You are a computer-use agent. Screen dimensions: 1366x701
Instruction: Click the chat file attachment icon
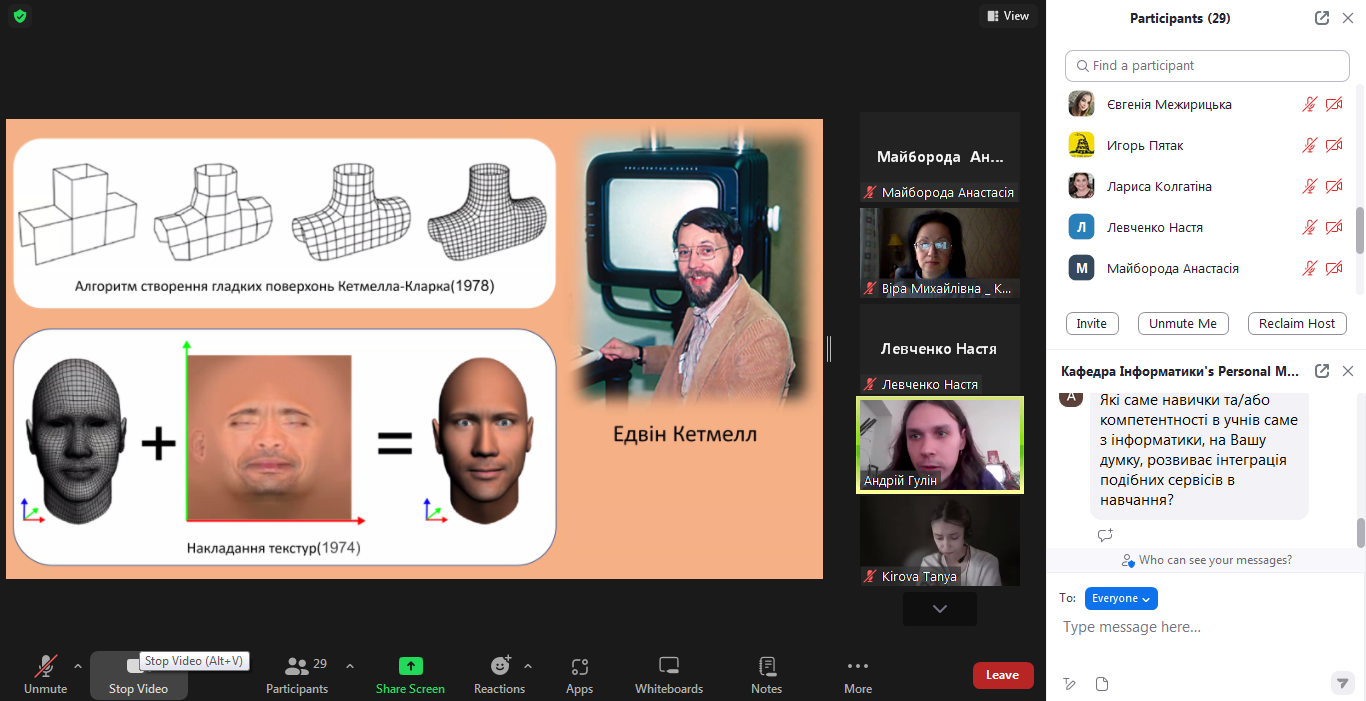tap(1102, 684)
